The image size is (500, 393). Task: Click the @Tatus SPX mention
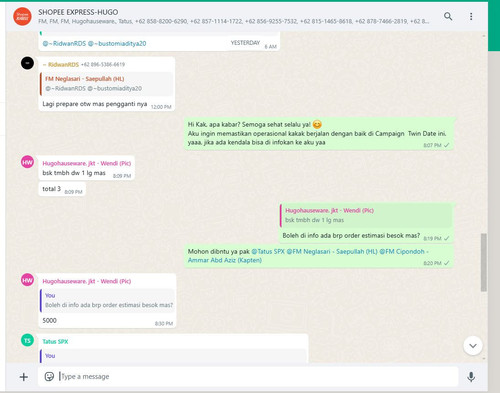[x=268, y=251]
